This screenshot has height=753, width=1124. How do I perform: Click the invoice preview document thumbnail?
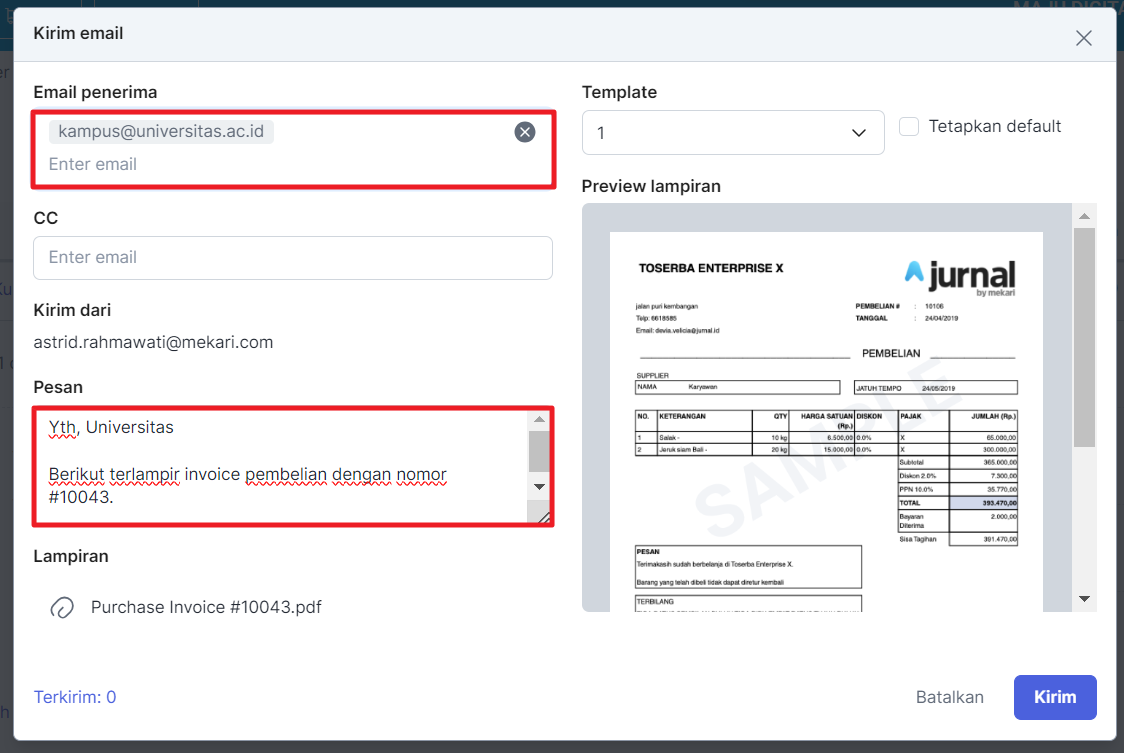pyautogui.click(x=826, y=422)
